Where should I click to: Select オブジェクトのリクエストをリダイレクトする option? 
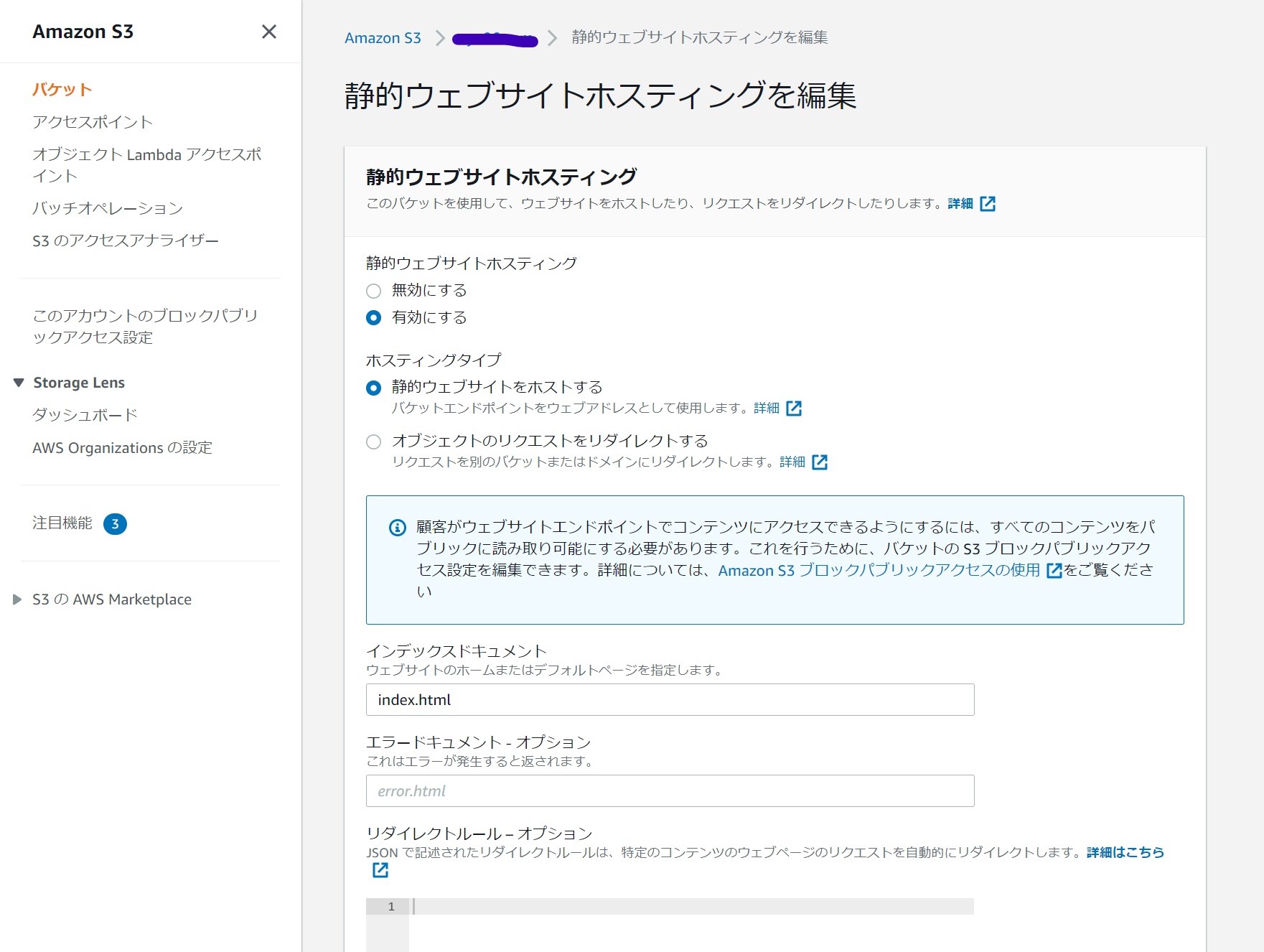[x=373, y=442]
